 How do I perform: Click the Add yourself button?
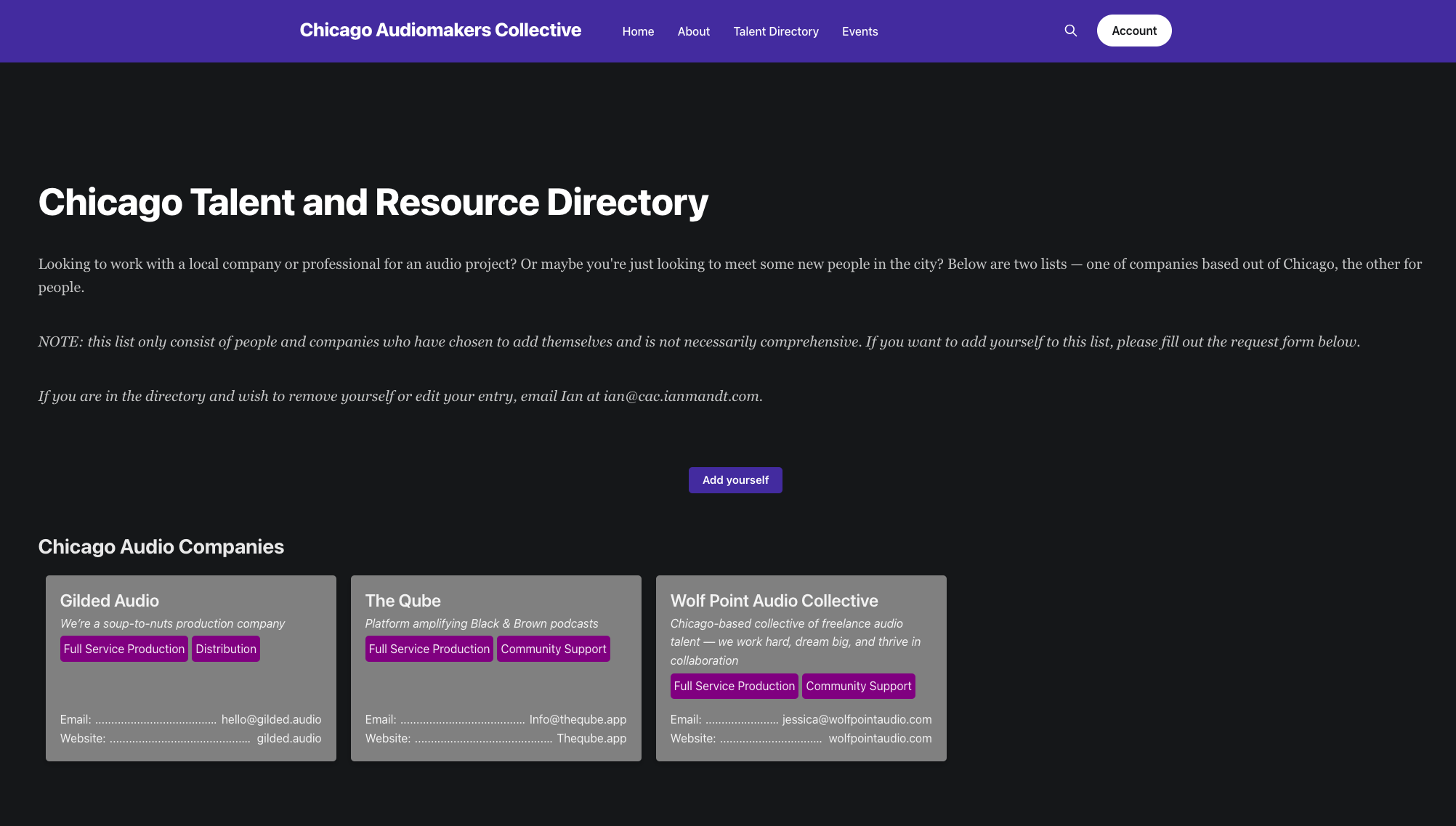tap(735, 480)
